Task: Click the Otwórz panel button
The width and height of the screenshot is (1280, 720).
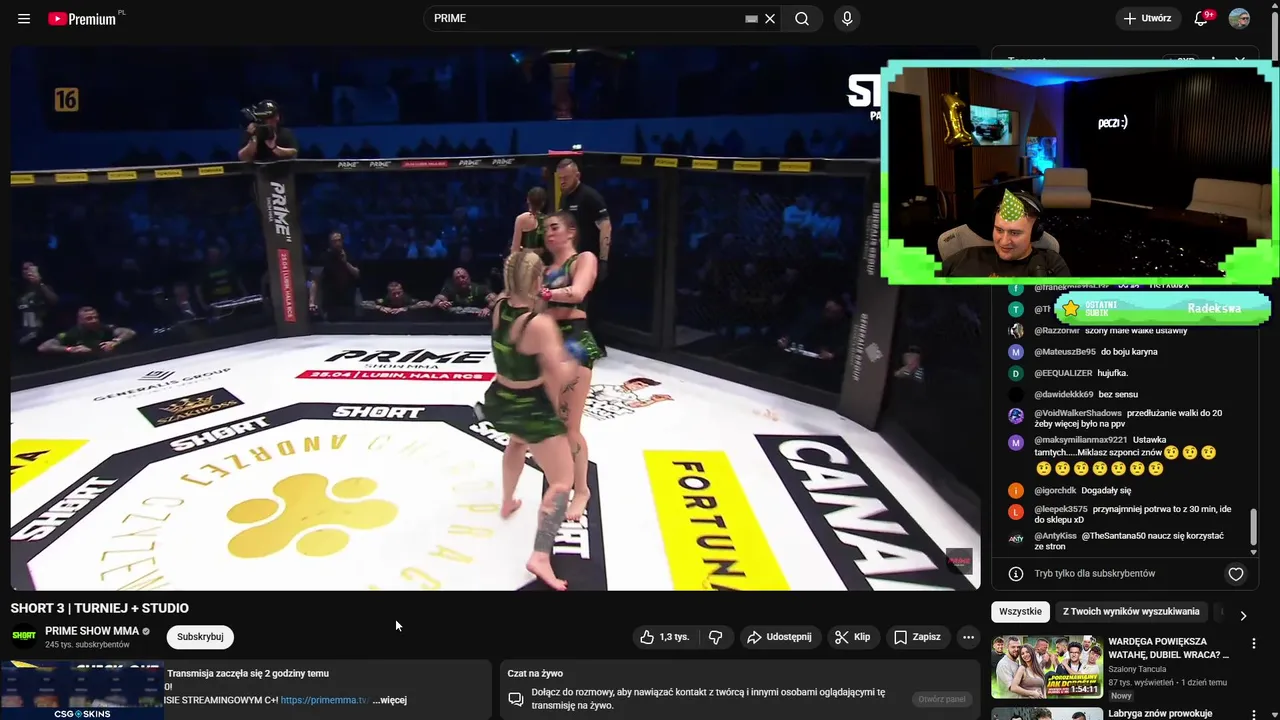Action: coord(942,699)
